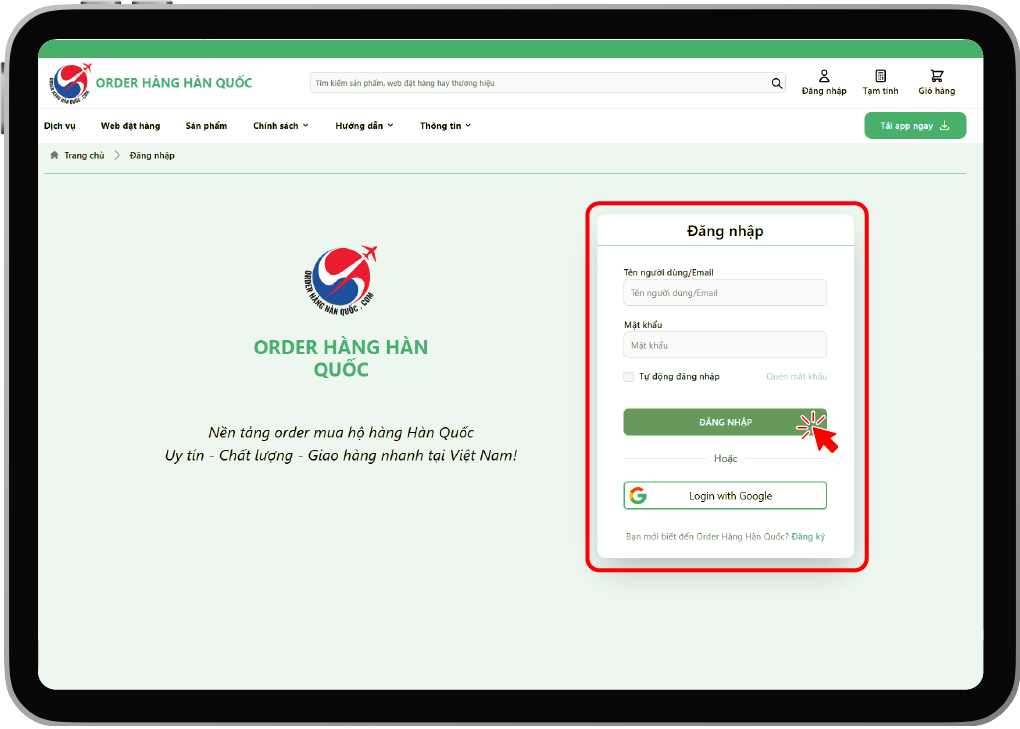Open the Đăng ký signup link
The image size is (1020, 729).
[808, 537]
